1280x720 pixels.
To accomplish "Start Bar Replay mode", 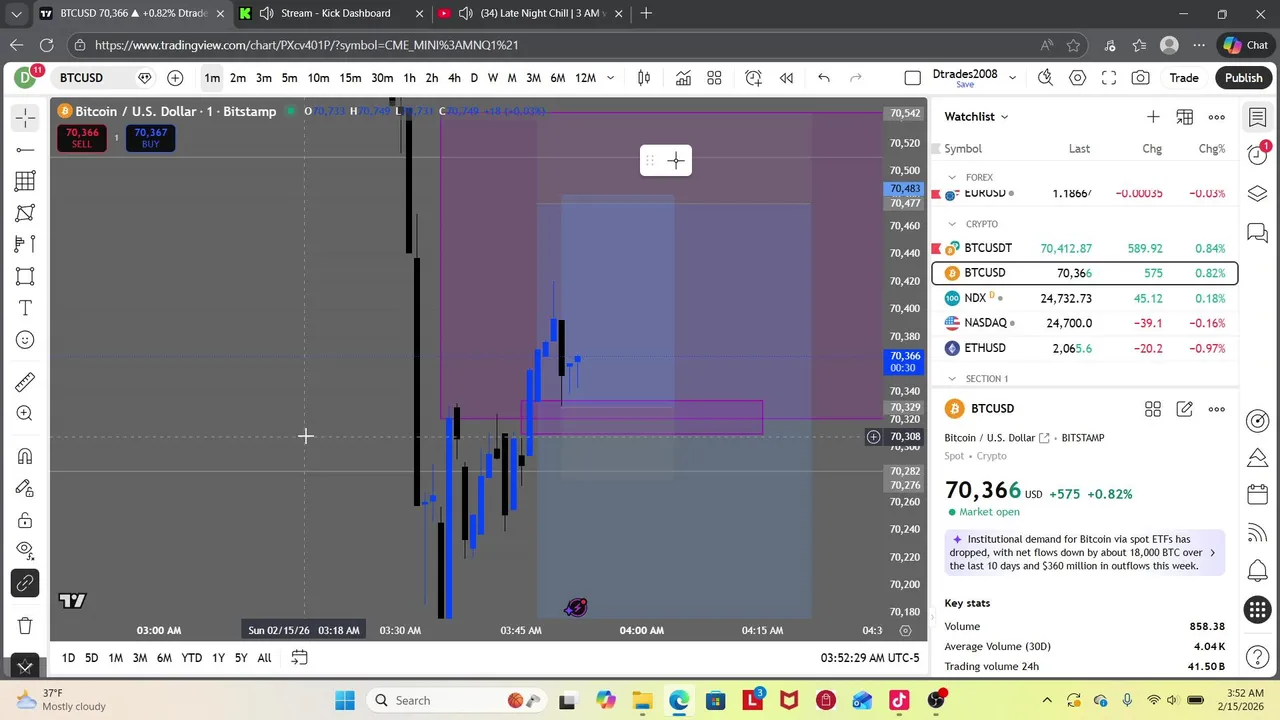I will click(x=787, y=78).
